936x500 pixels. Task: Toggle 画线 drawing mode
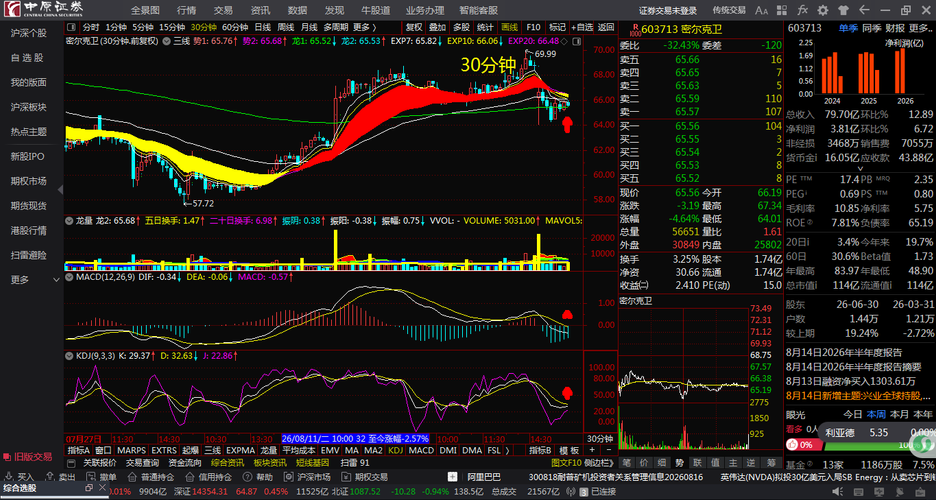[x=509, y=27]
